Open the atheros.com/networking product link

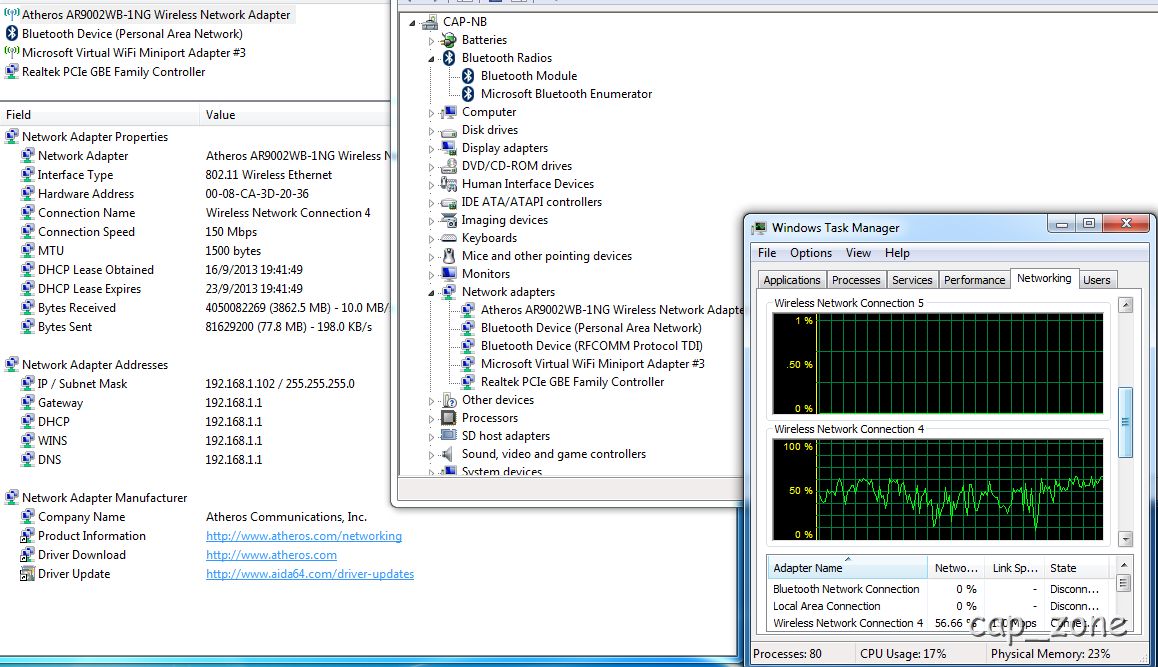tap(304, 536)
